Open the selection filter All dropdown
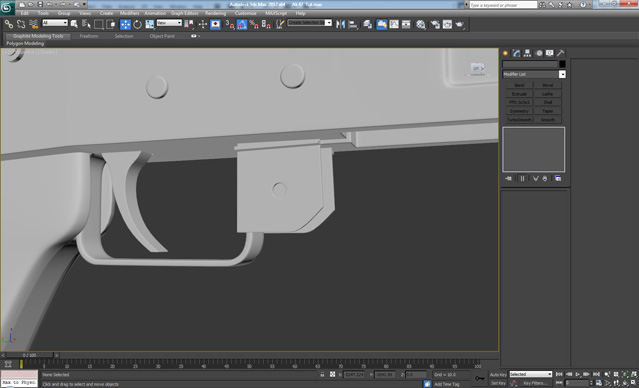This screenshot has height=388, width=639. click(55, 23)
